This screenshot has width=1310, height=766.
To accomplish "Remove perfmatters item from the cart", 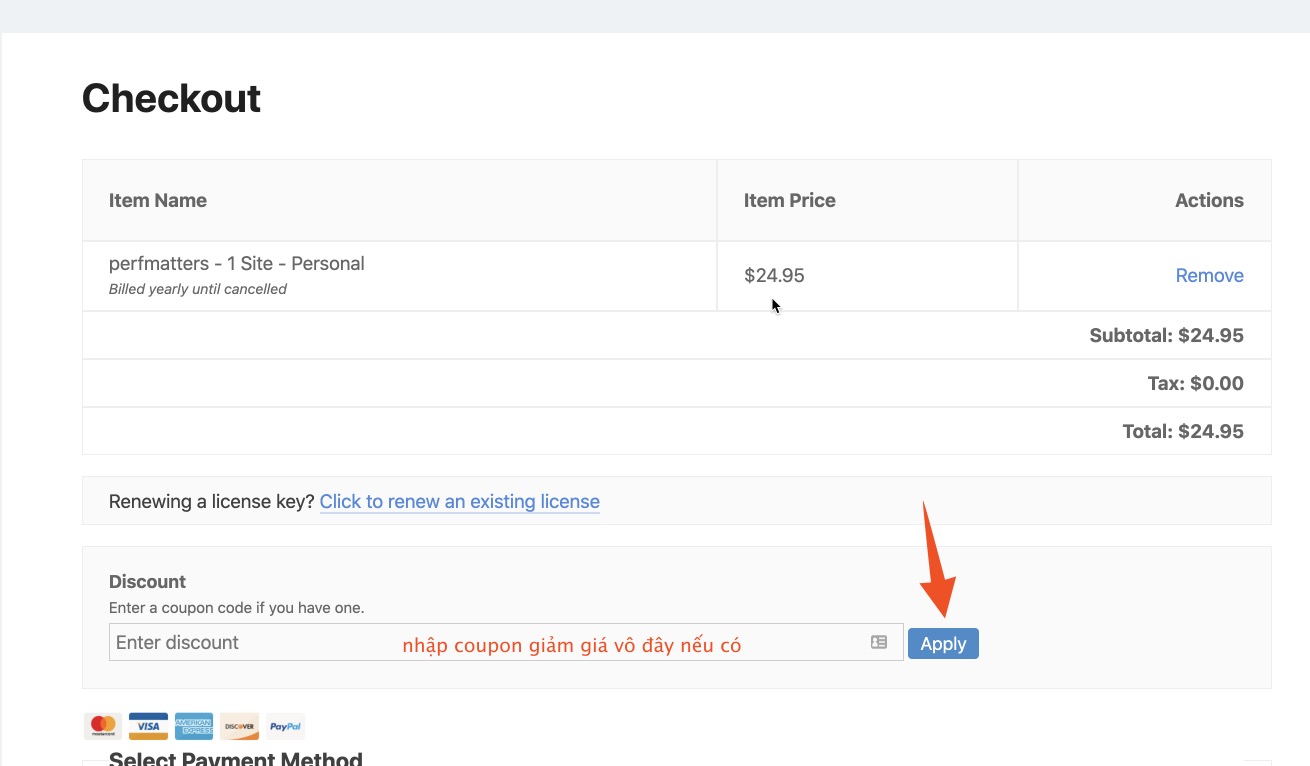I will tap(1209, 276).
